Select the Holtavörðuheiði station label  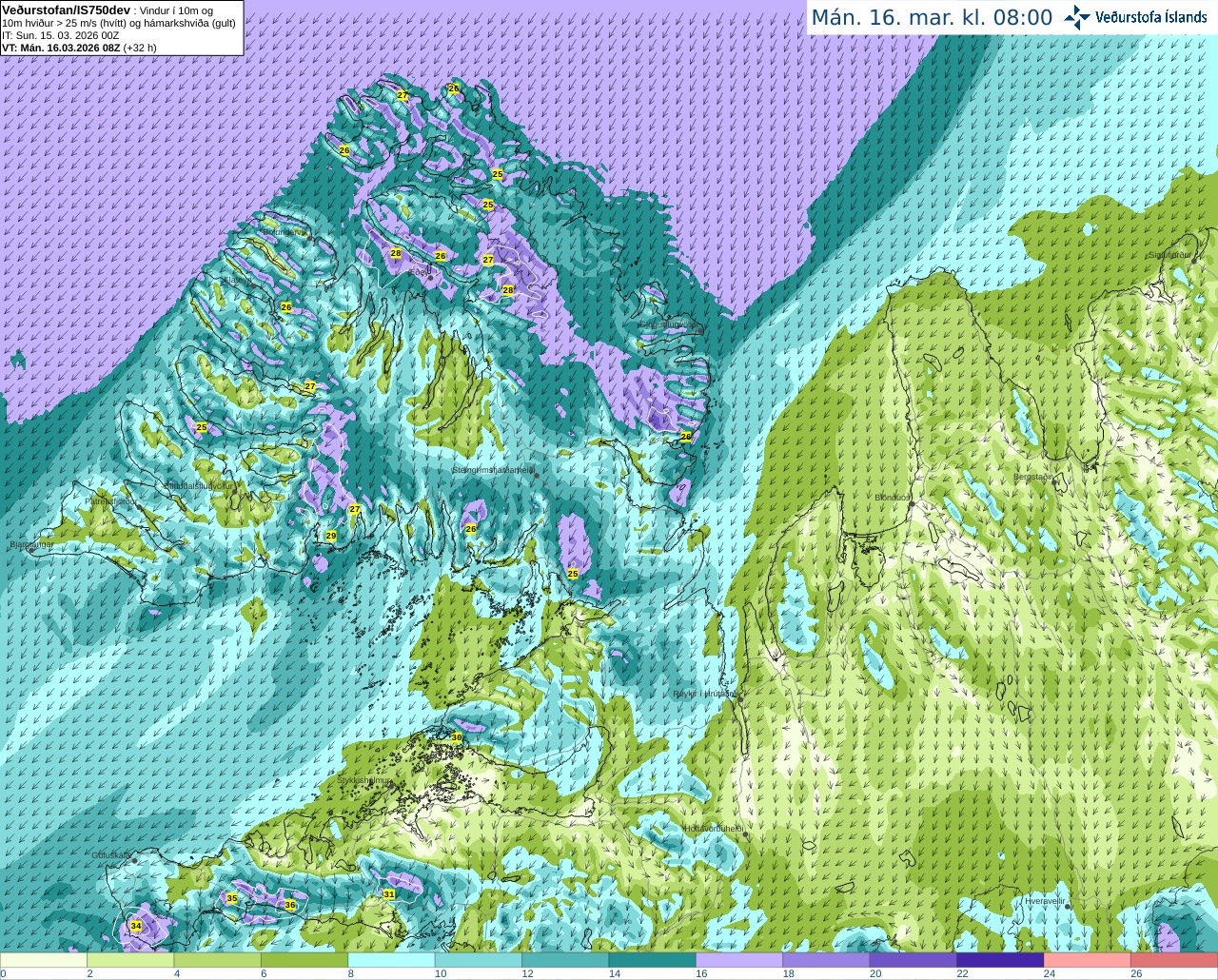714,829
